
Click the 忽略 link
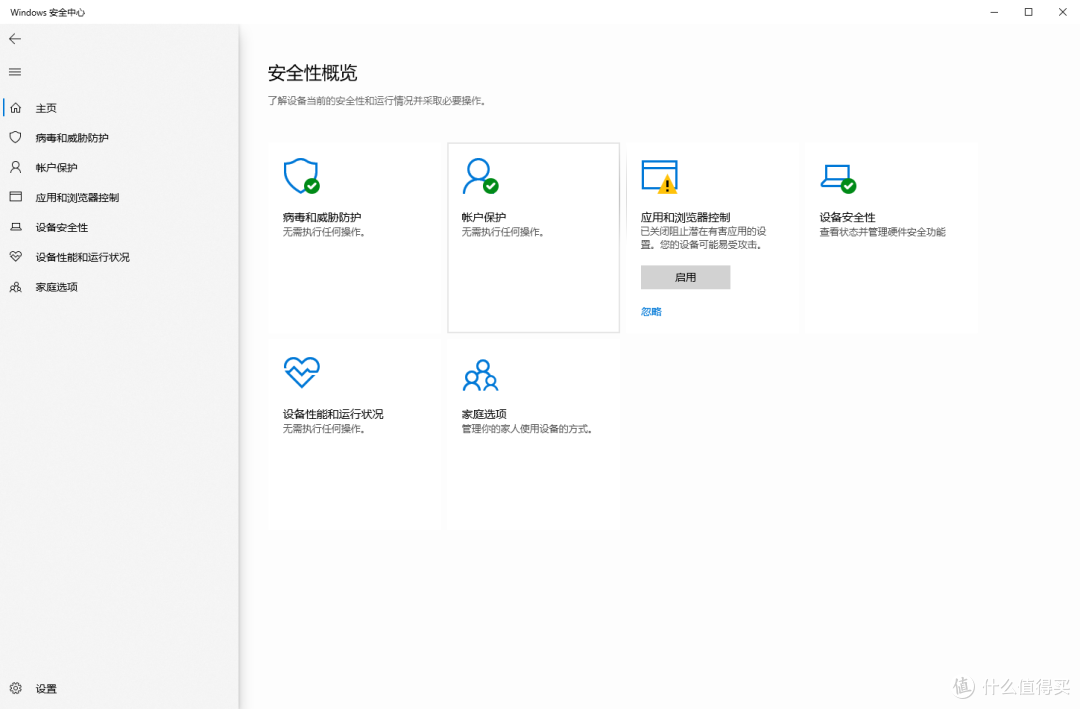[x=651, y=311]
